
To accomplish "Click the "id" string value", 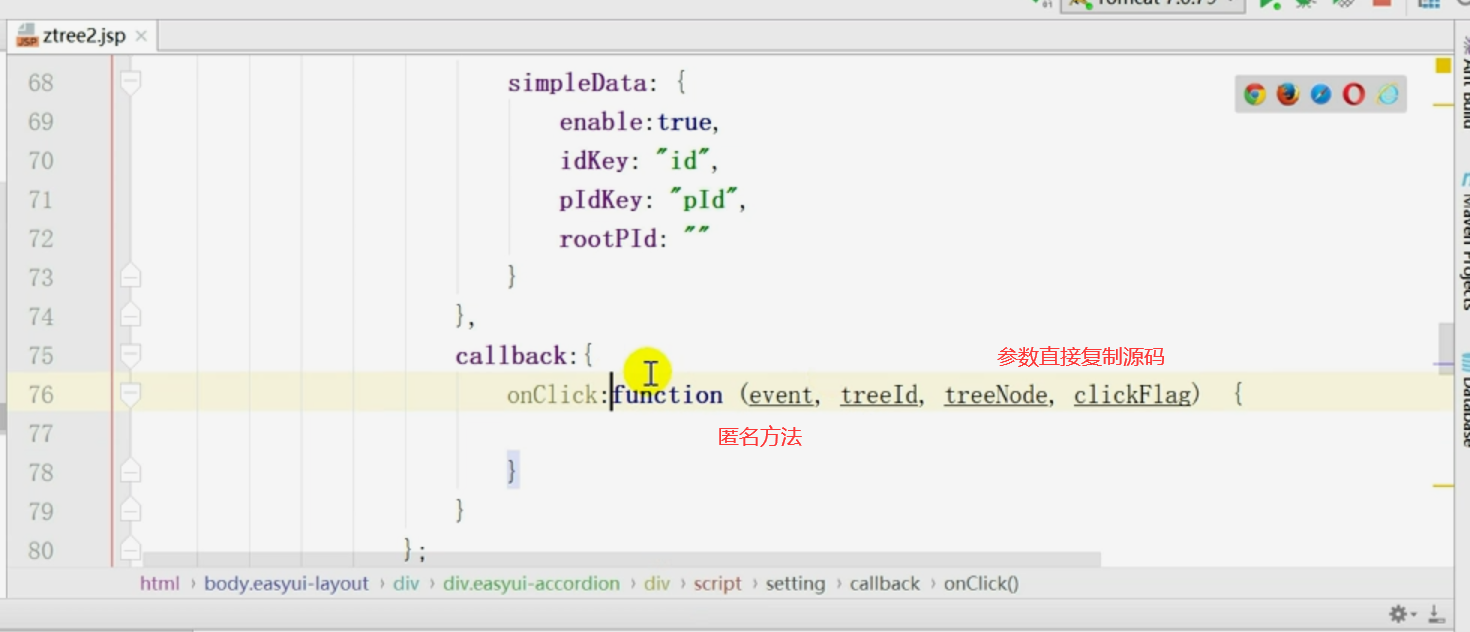I will click(684, 161).
